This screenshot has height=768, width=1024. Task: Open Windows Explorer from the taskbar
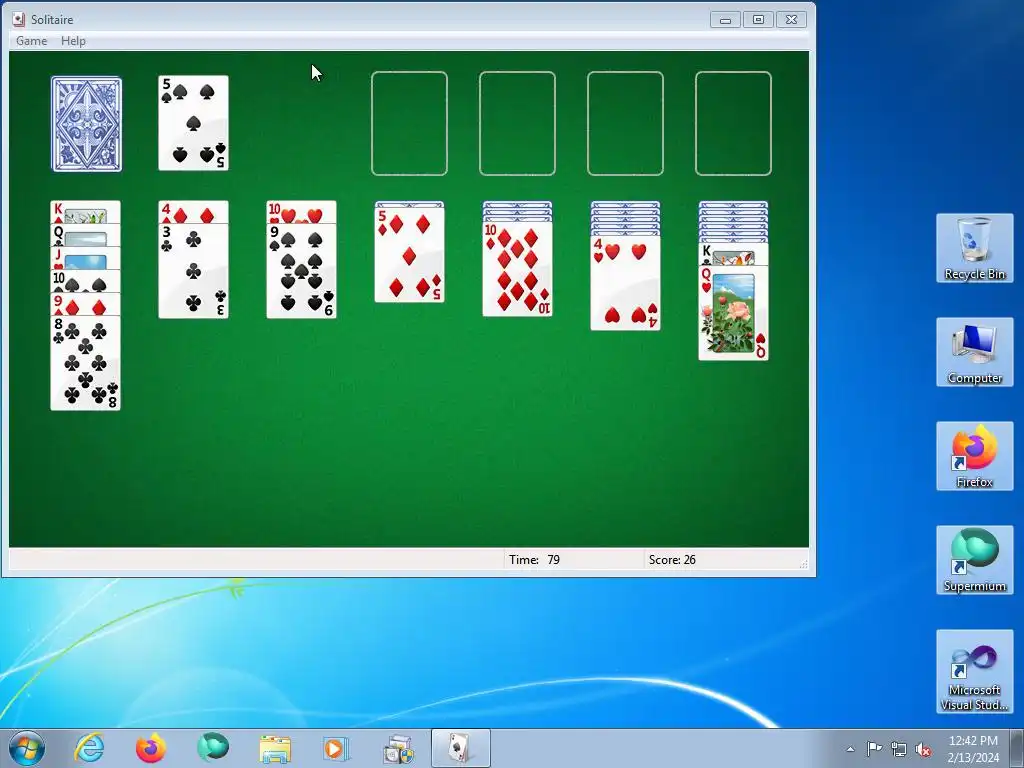pyautogui.click(x=275, y=748)
